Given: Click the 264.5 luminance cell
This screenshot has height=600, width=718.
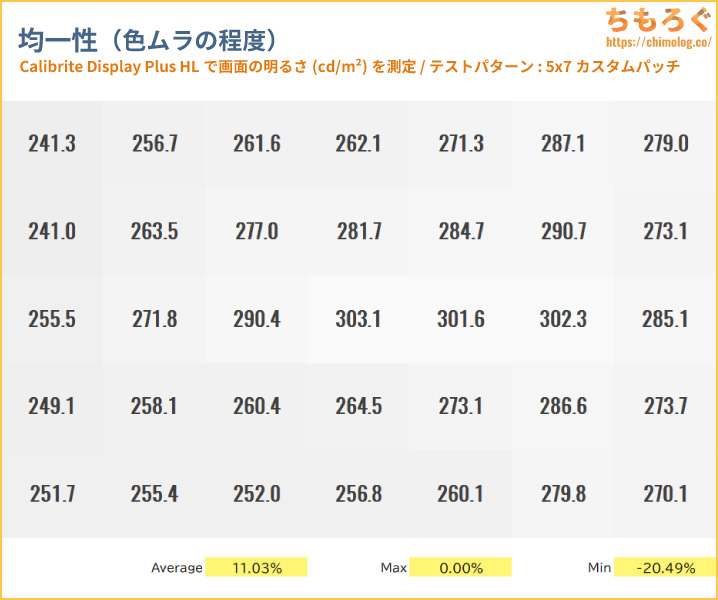Looking at the screenshot, I should (x=359, y=407).
